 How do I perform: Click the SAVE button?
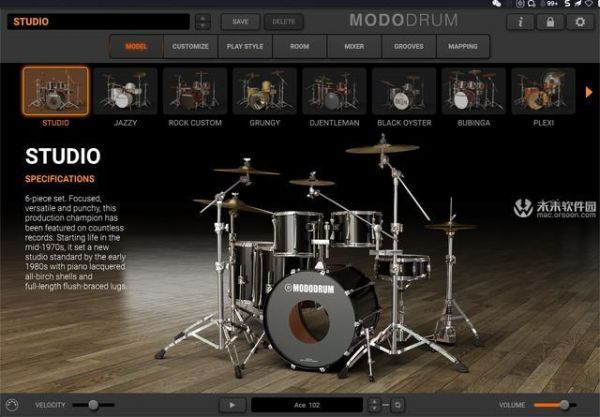point(240,22)
